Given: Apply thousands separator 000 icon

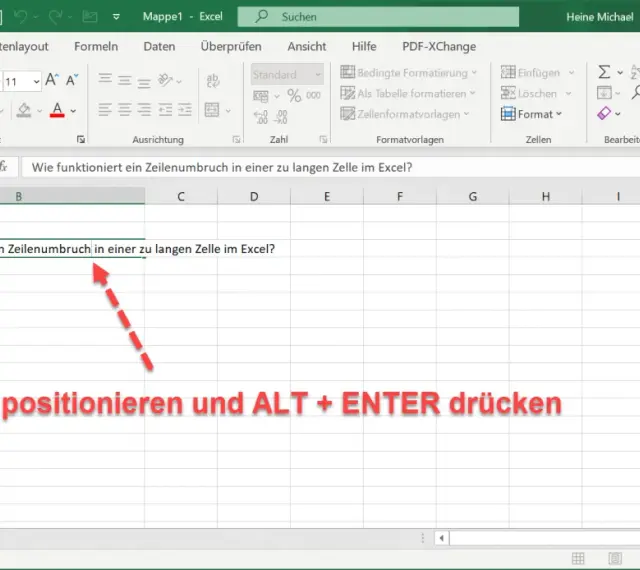Looking at the screenshot, I should click(x=313, y=96).
